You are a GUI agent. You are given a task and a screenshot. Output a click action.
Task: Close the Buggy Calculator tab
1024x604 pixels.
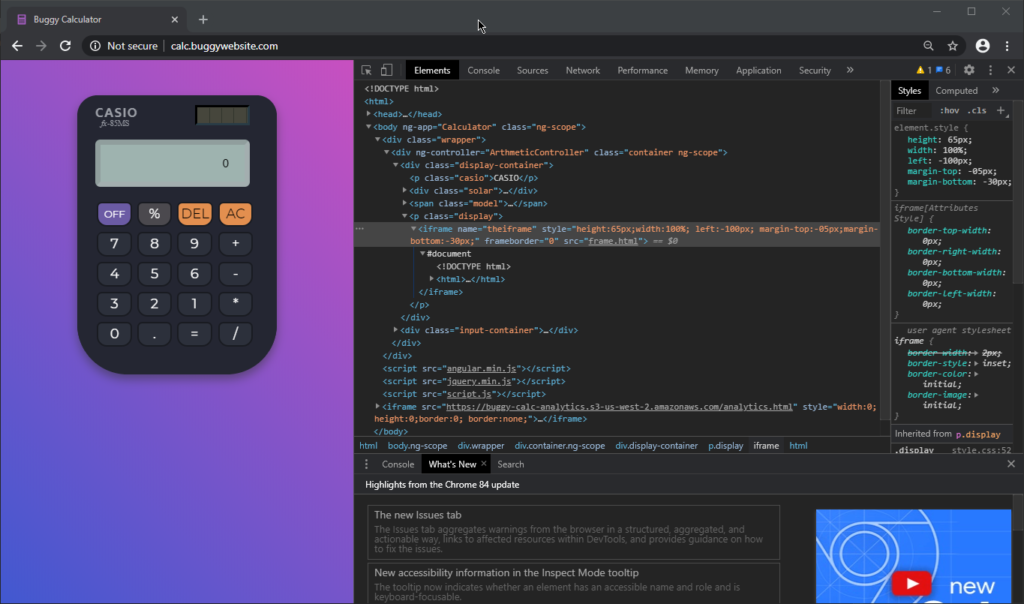click(x=174, y=20)
